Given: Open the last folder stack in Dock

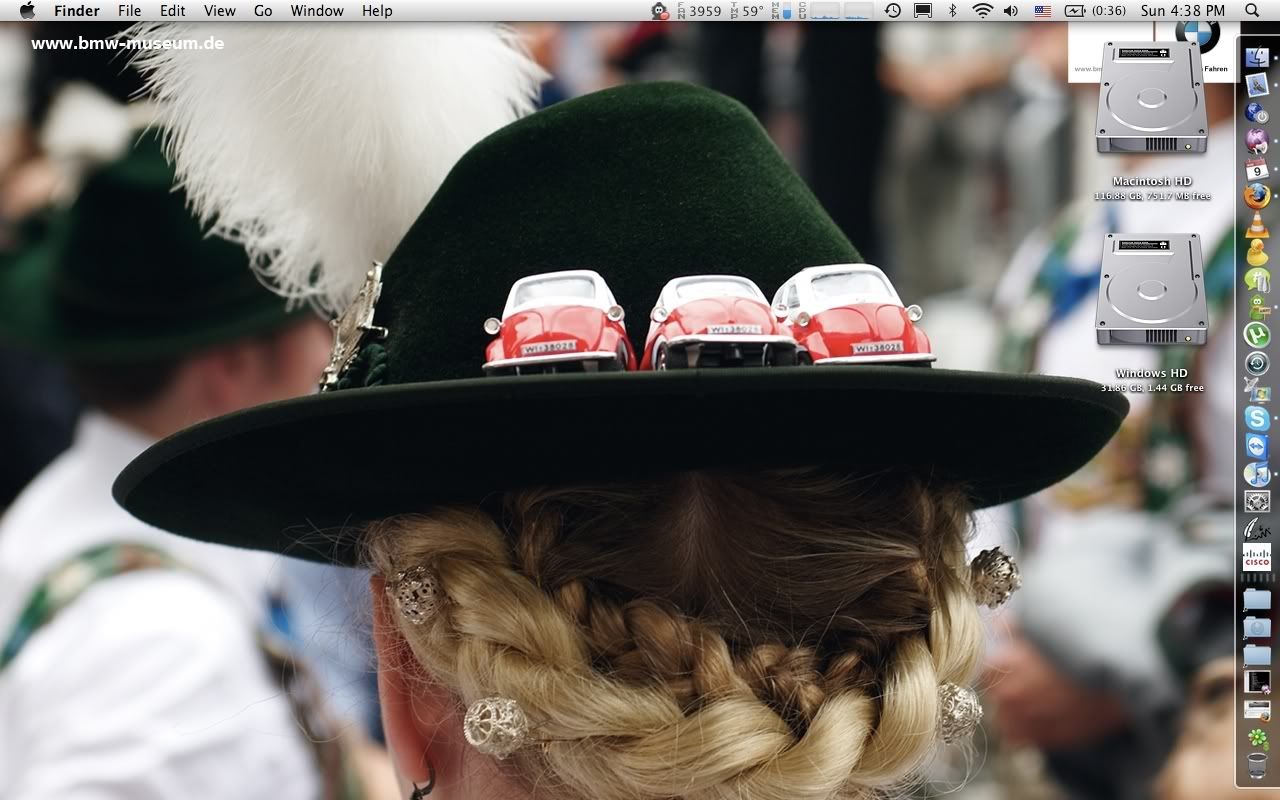Looking at the screenshot, I should (1257, 655).
